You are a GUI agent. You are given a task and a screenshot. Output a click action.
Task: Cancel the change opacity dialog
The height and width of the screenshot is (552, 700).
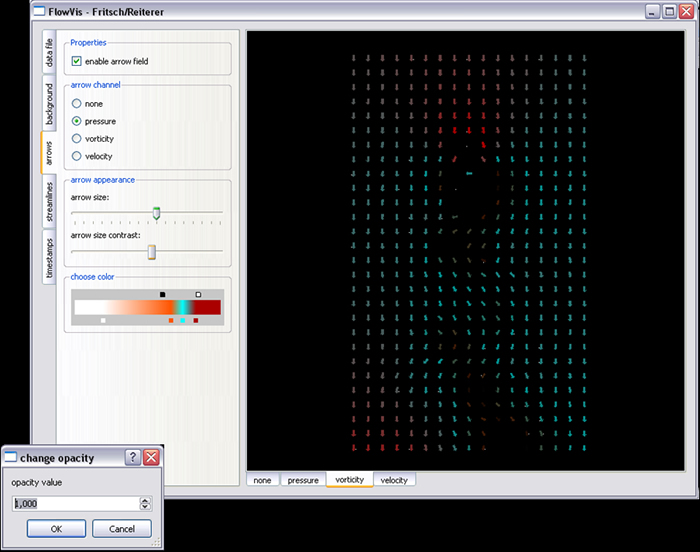(x=121, y=528)
